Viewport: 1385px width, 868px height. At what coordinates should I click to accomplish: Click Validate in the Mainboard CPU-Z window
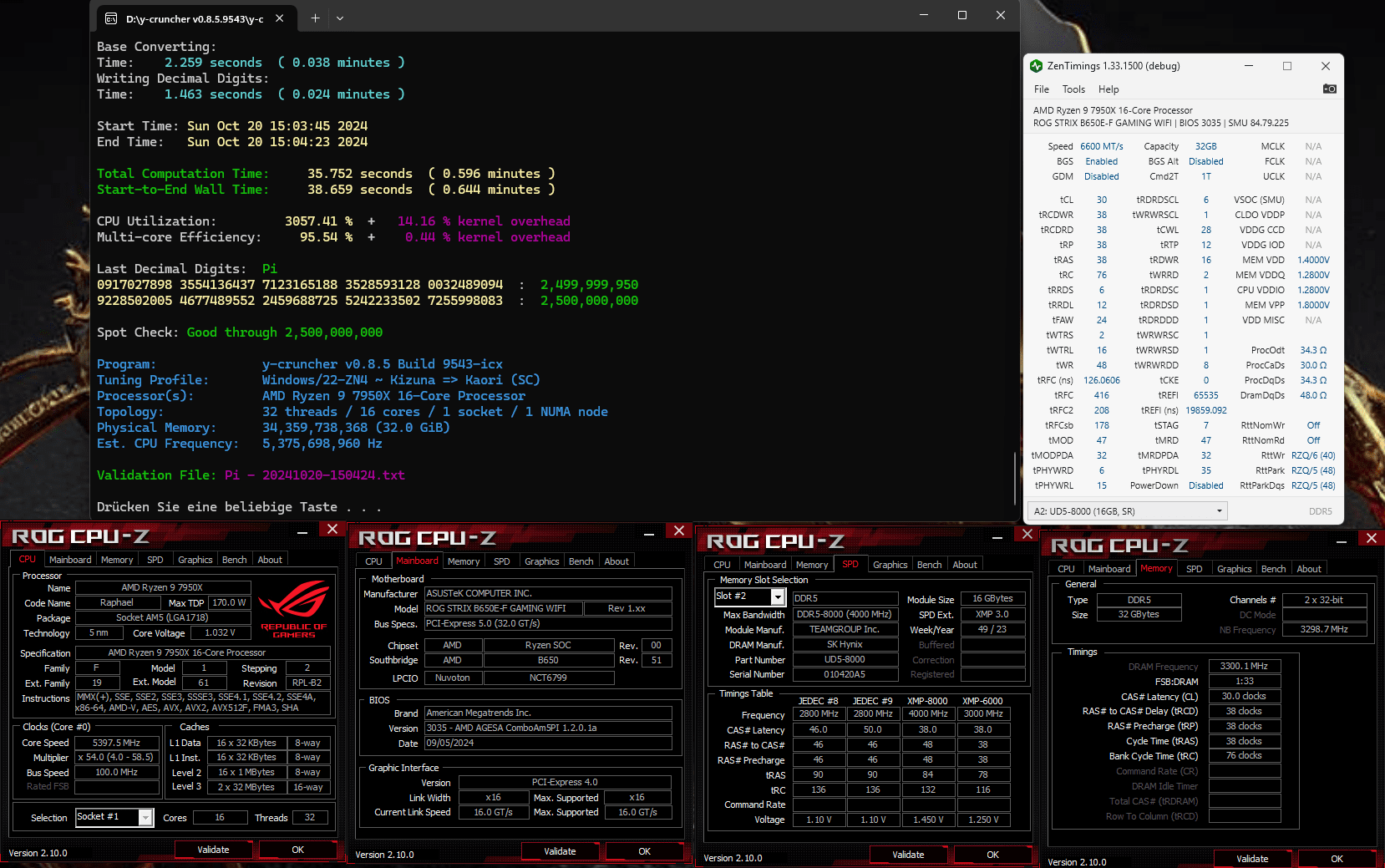click(x=560, y=851)
